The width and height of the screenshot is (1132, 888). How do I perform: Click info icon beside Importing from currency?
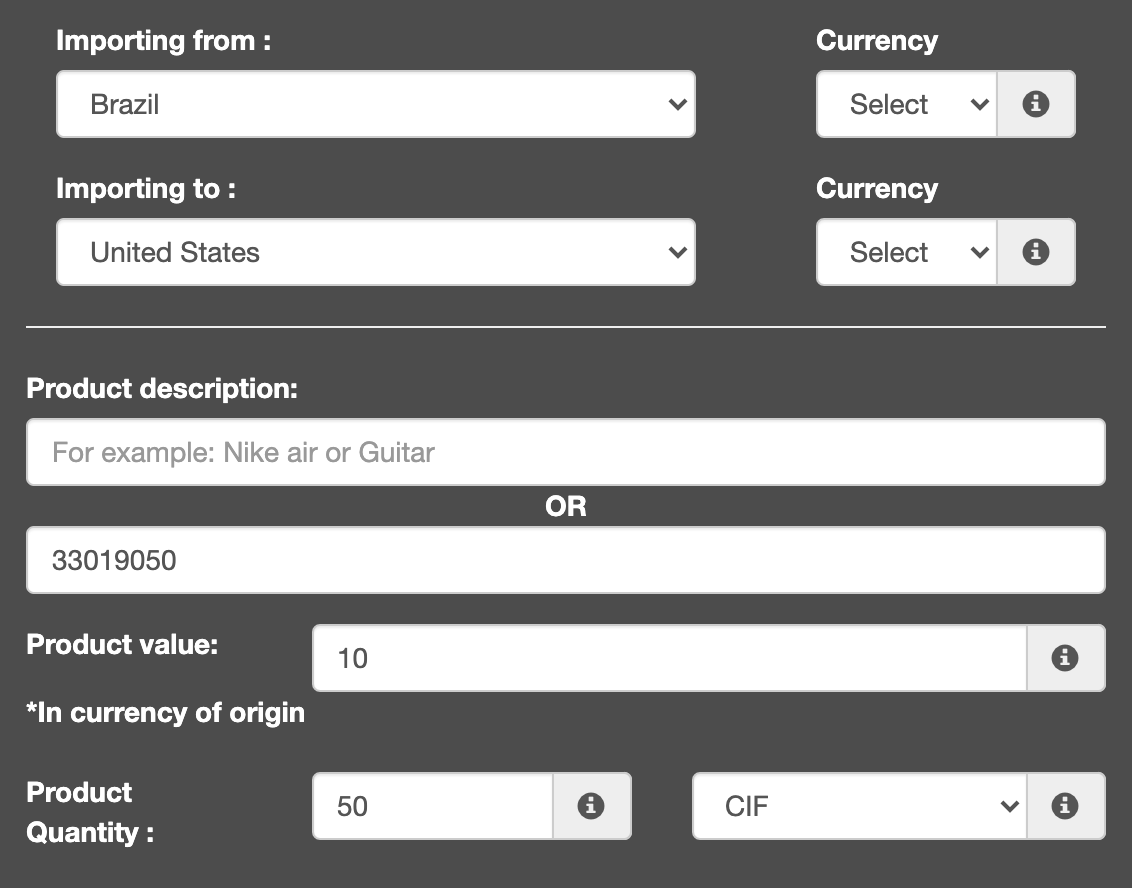pos(1036,104)
